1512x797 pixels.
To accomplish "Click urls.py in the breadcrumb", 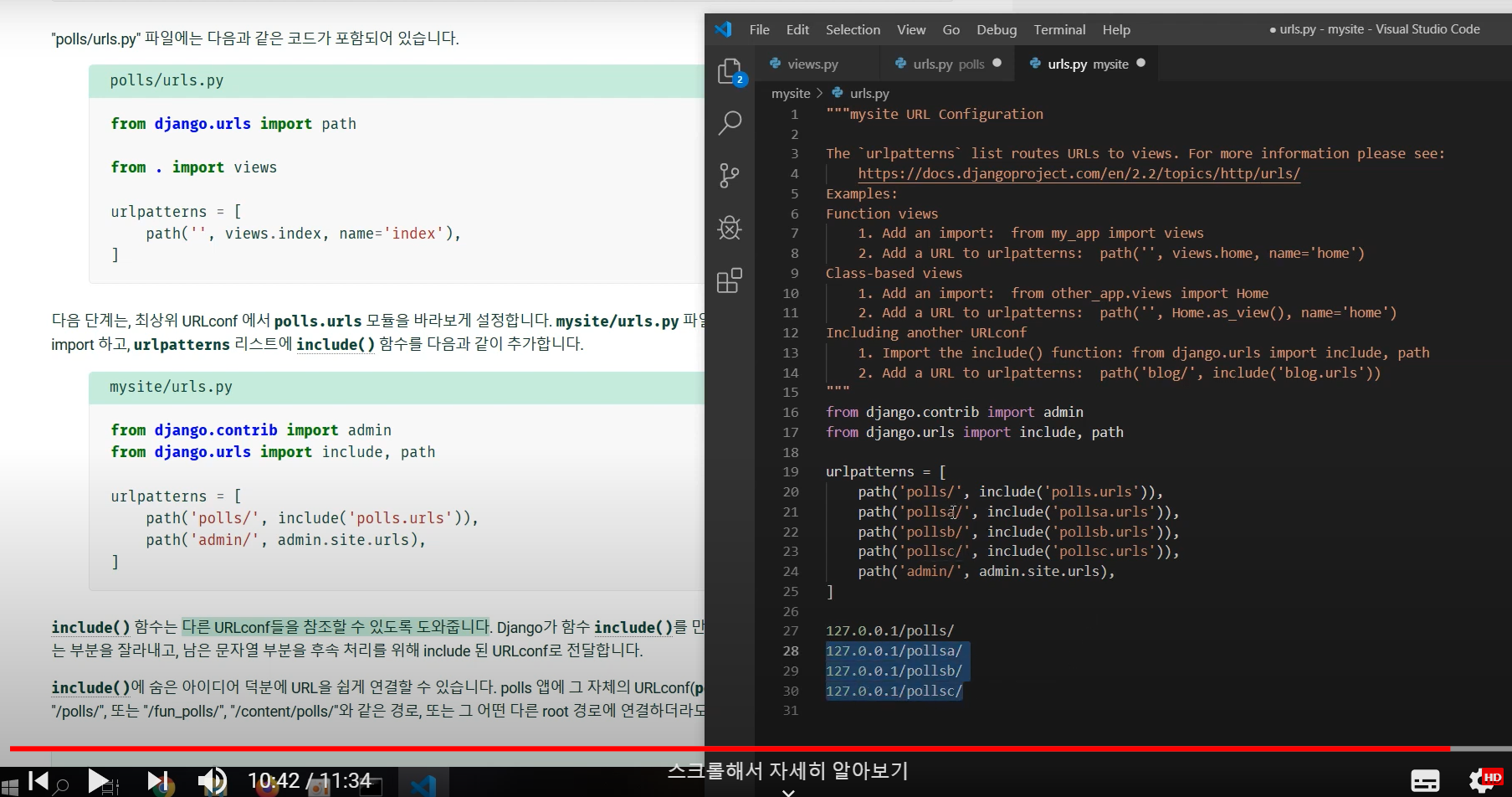I will 869,93.
